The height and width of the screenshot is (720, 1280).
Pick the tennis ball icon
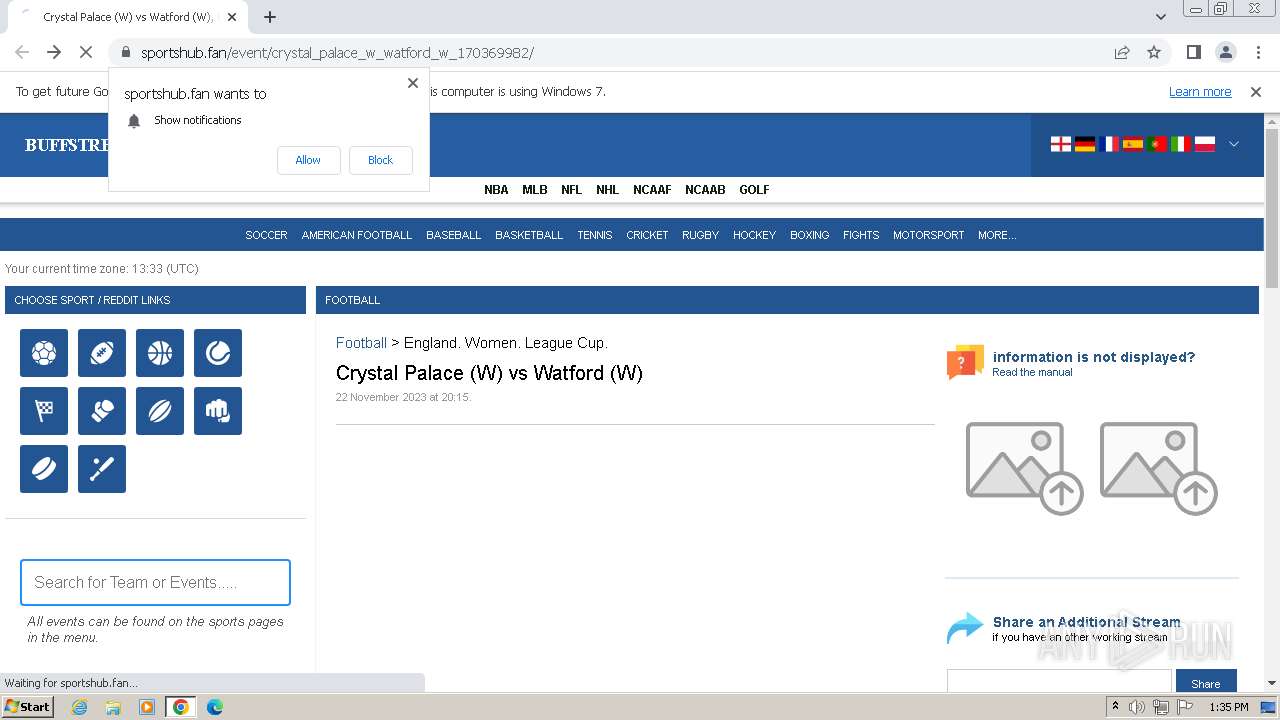point(218,353)
